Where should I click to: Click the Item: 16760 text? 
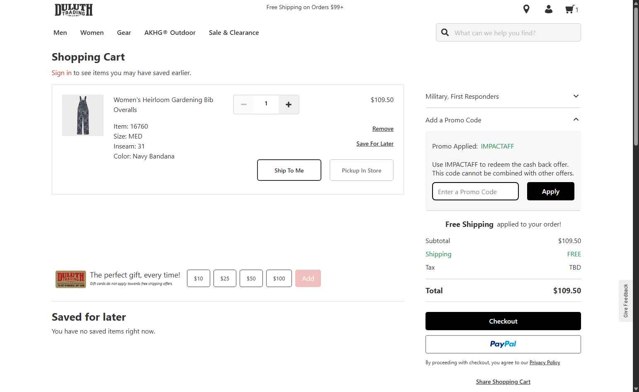[x=131, y=126]
